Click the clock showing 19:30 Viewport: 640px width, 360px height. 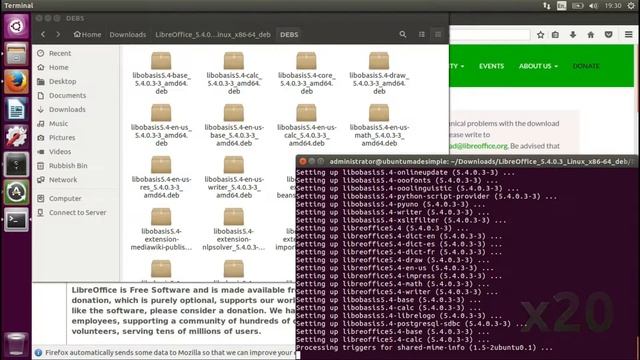[x=613, y=6]
